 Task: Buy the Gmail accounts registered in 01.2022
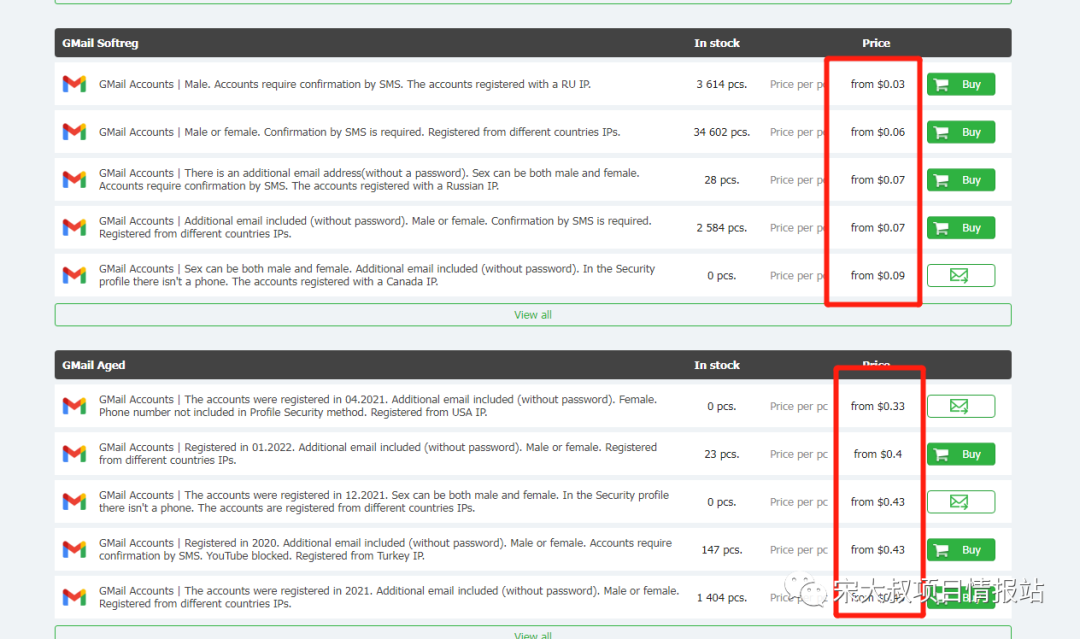(x=960, y=454)
